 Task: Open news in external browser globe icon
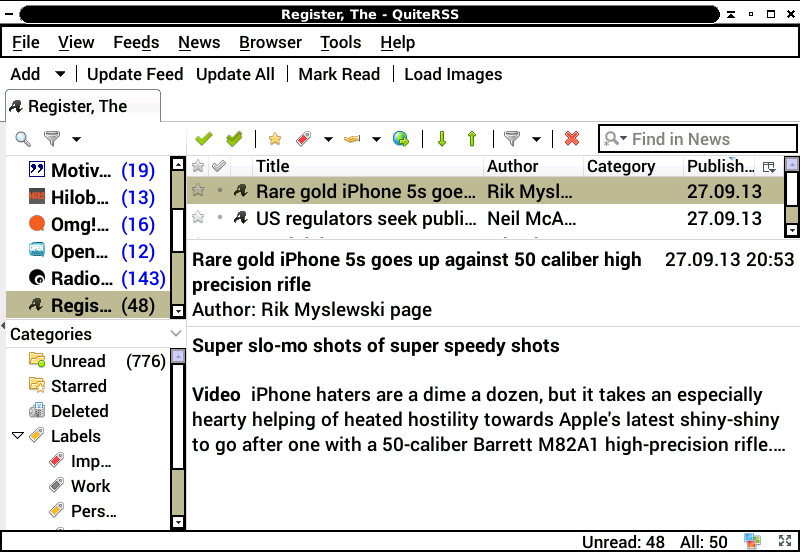401,139
